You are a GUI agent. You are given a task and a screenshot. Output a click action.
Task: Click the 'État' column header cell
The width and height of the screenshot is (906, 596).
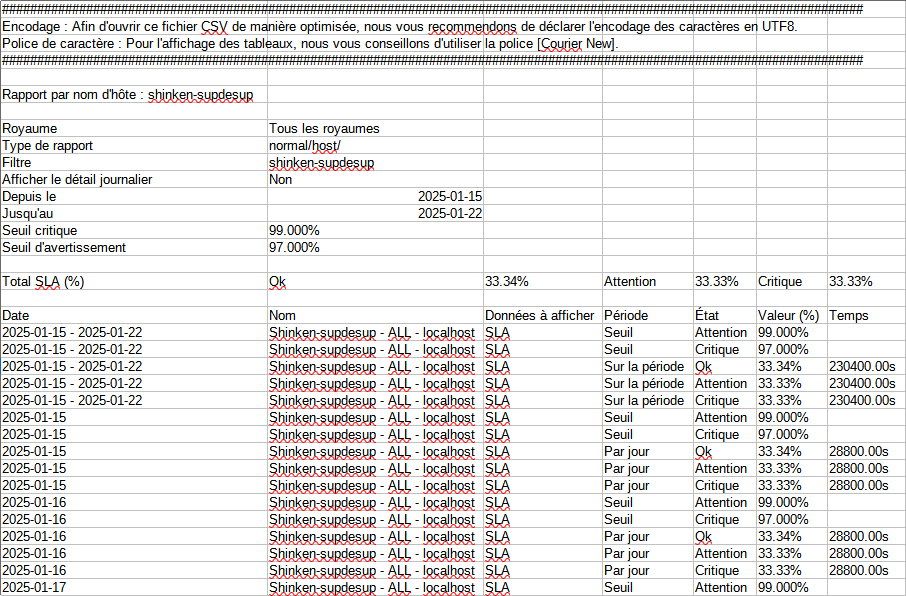[x=707, y=315]
